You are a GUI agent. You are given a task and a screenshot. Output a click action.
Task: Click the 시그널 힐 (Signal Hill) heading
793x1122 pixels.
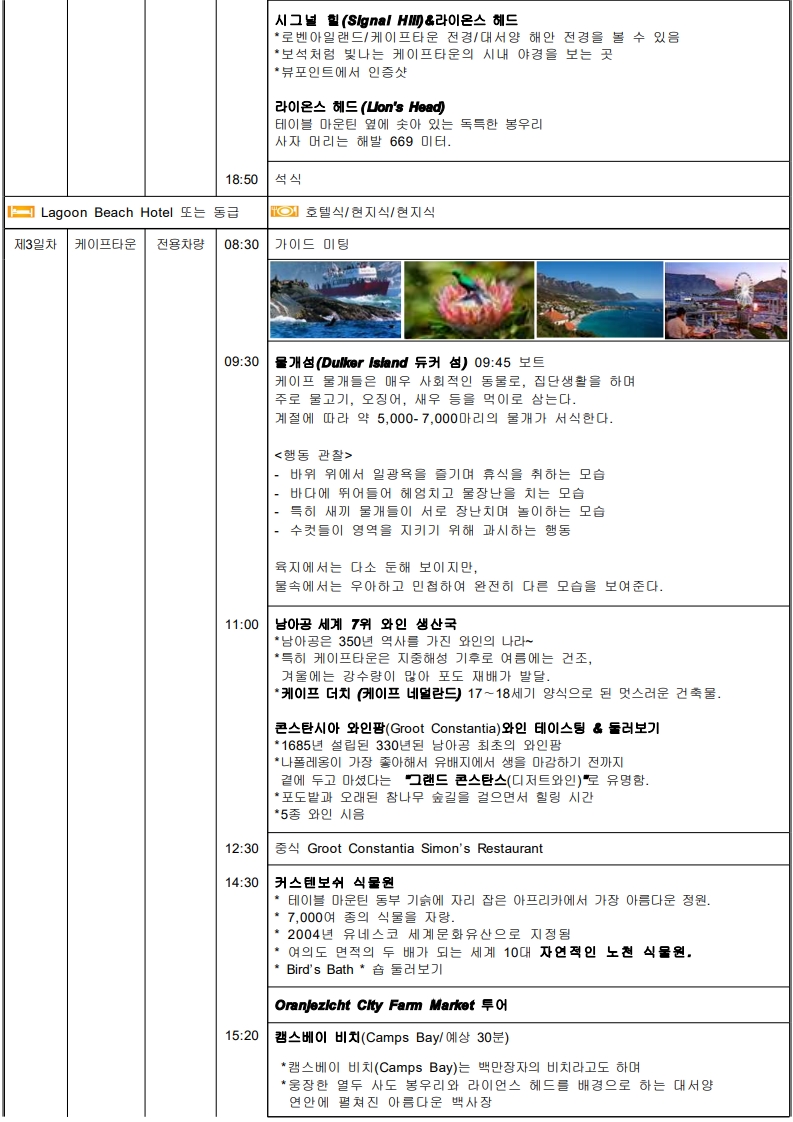tap(396, 20)
